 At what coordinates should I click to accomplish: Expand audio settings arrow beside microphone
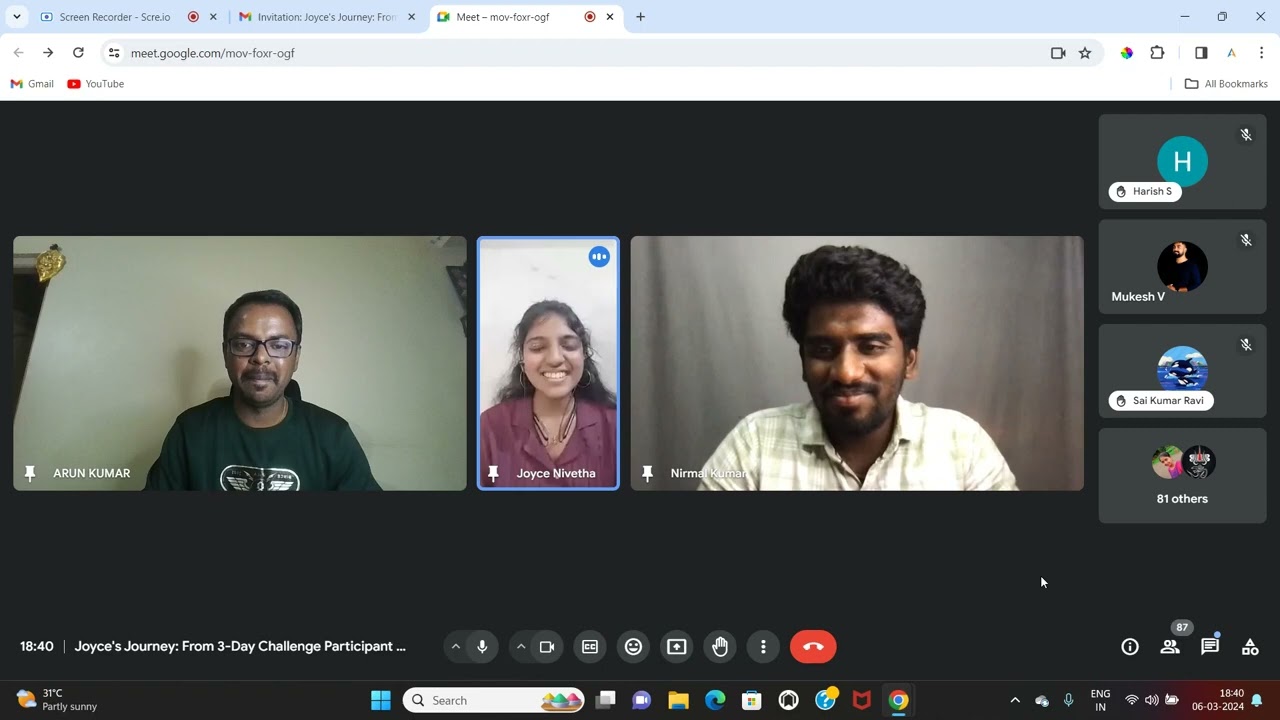455,647
